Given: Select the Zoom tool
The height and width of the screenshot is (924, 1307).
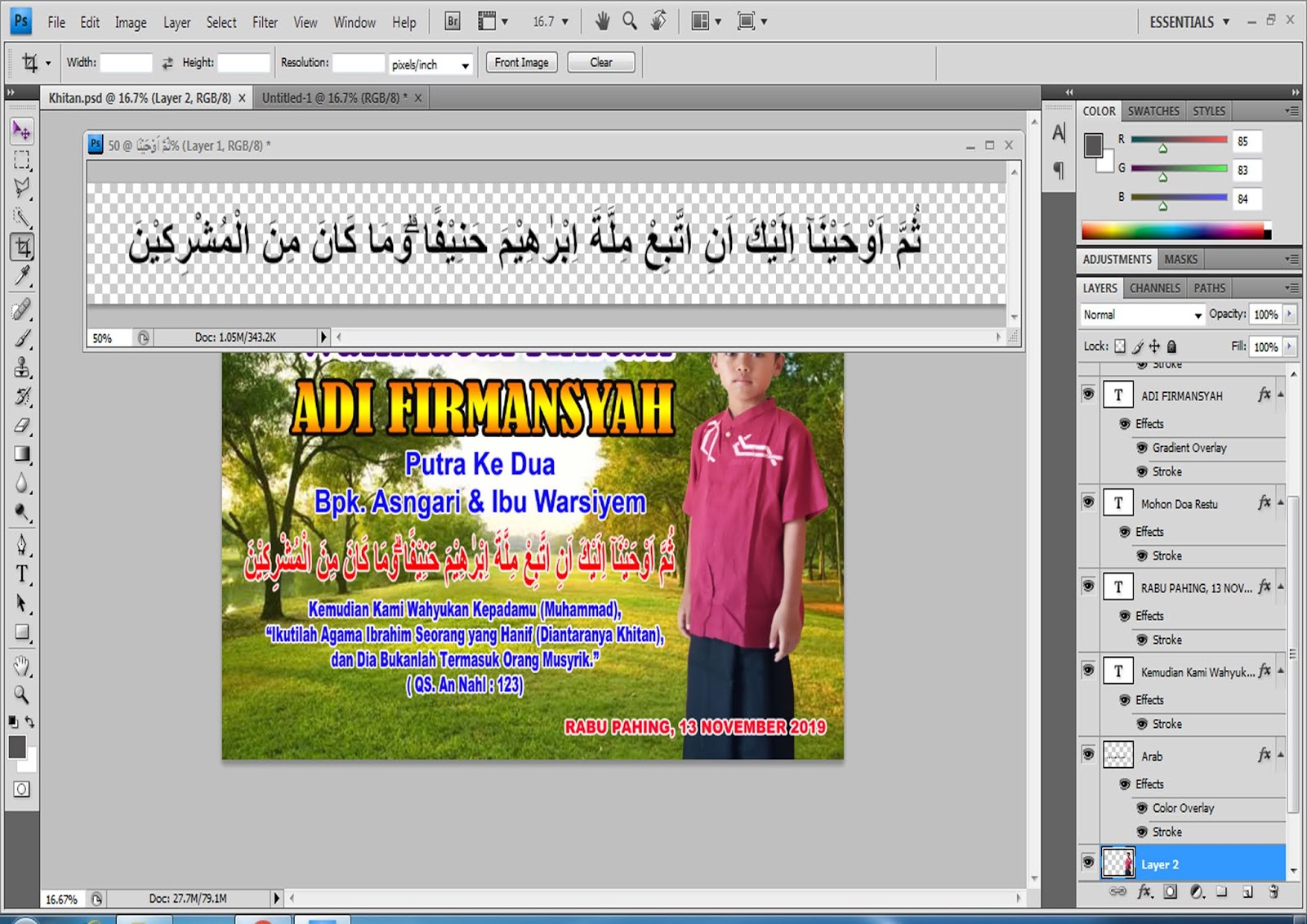Looking at the screenshot, I should coord(22,695).
